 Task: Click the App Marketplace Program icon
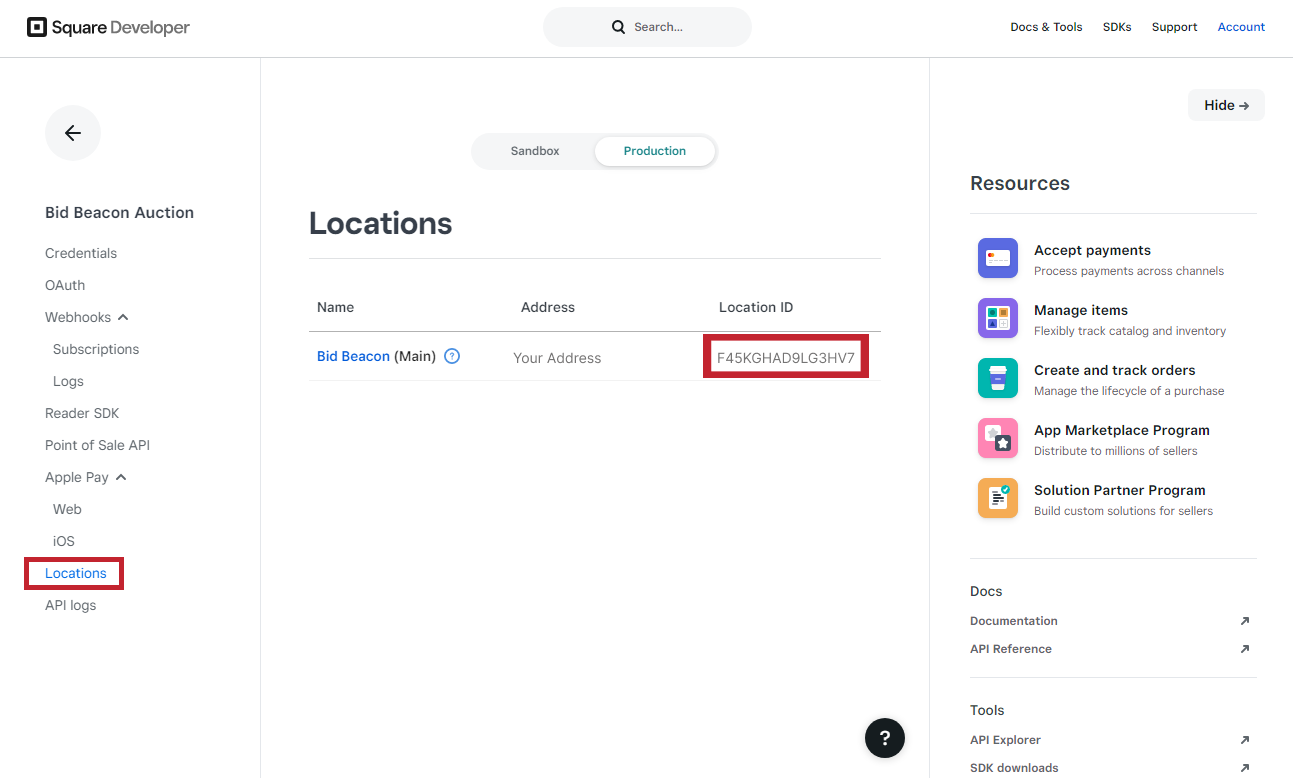pos(998,438)
